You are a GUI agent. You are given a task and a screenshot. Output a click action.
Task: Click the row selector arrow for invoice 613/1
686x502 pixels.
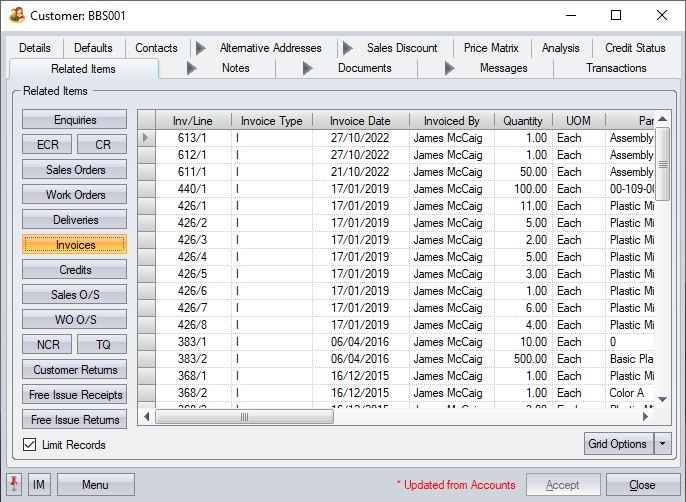(x=146, y=138)
